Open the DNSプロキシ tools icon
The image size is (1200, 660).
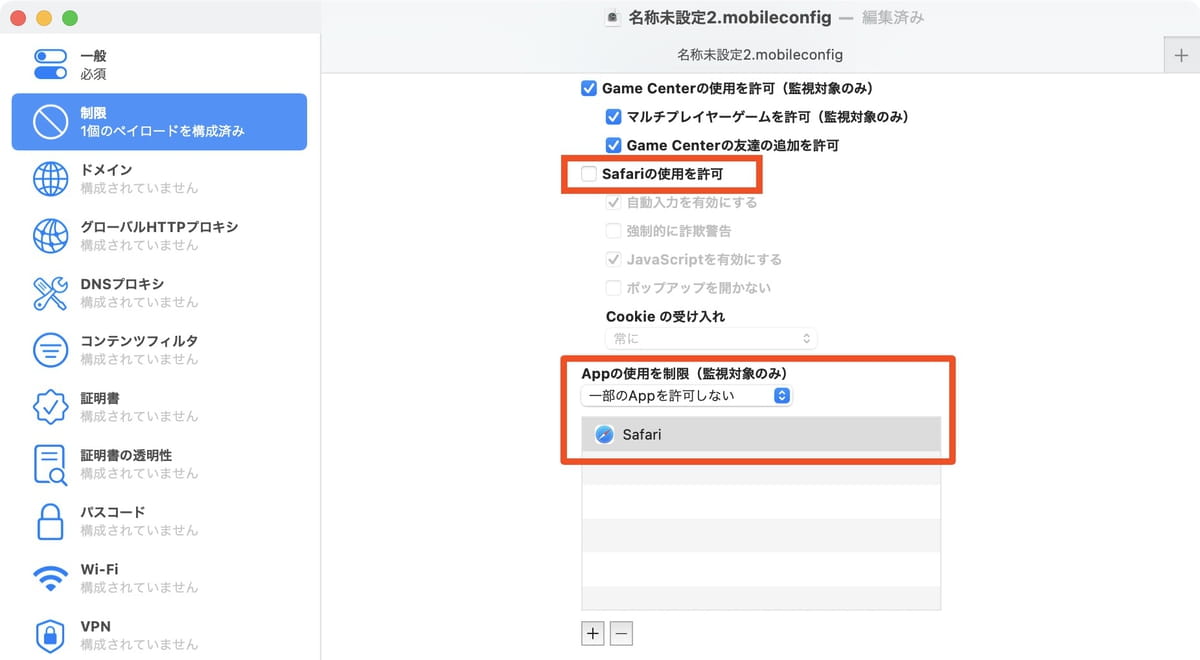click(x=50, y=293)
